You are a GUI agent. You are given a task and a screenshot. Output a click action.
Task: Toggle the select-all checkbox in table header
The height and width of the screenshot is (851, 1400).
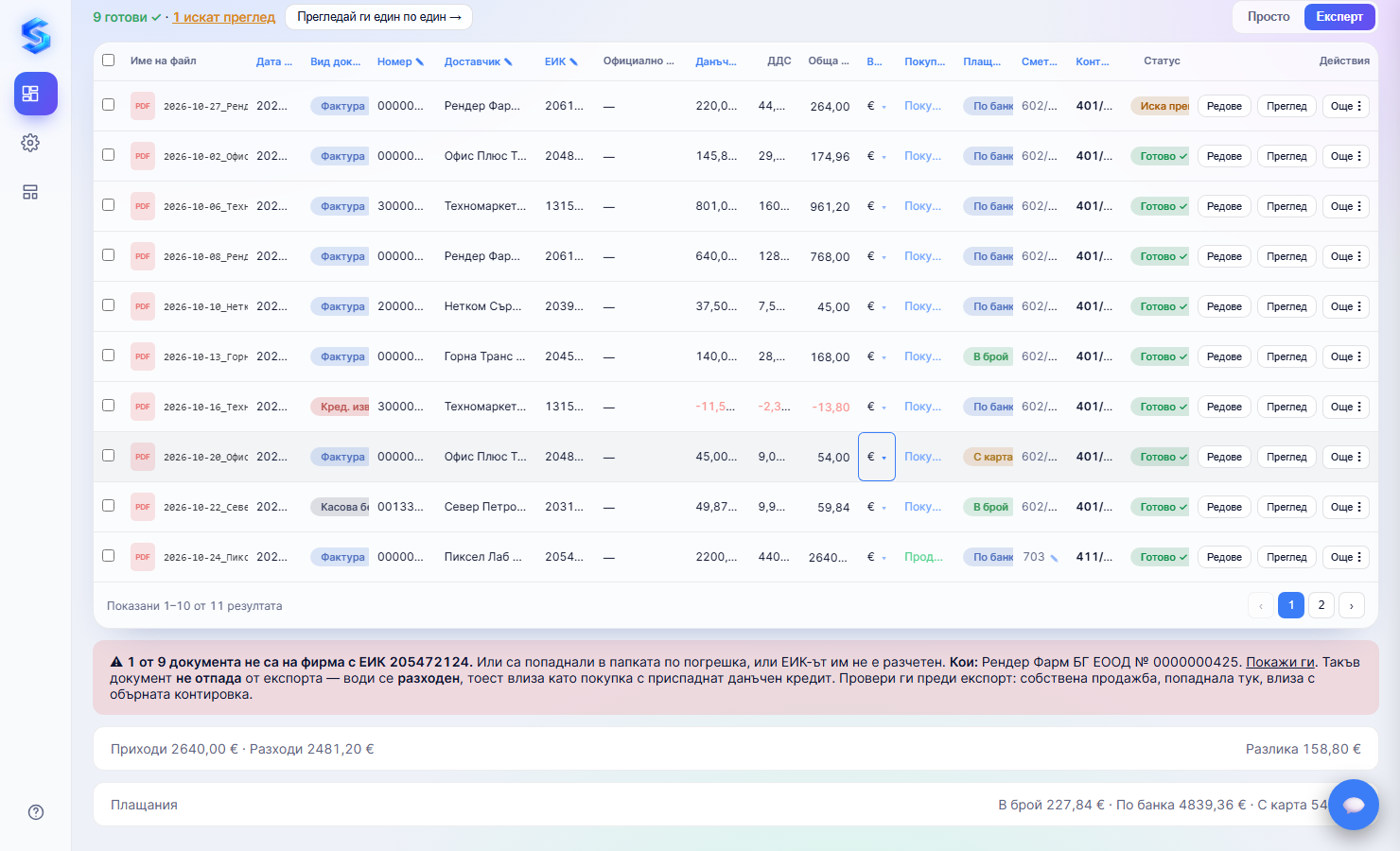(109, 61)
